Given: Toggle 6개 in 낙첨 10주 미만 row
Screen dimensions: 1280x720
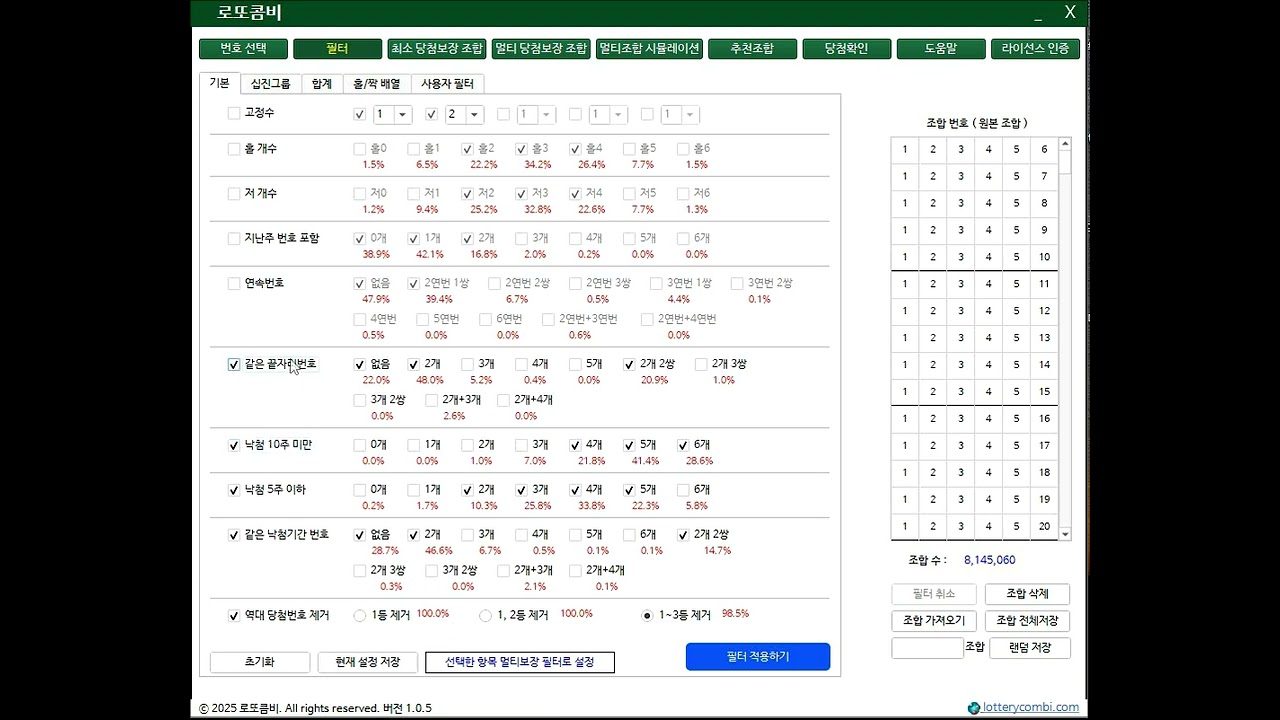Looking at the screenshot, I should [x=683, y=446].
